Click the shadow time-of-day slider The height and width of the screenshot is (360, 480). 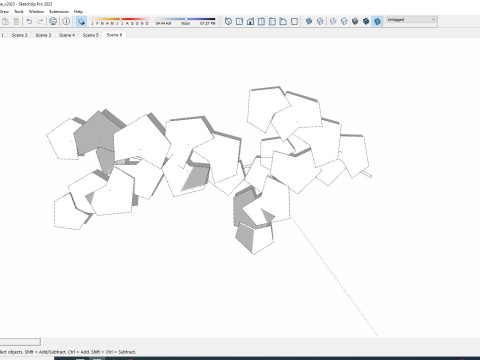(x=185, y=19)
